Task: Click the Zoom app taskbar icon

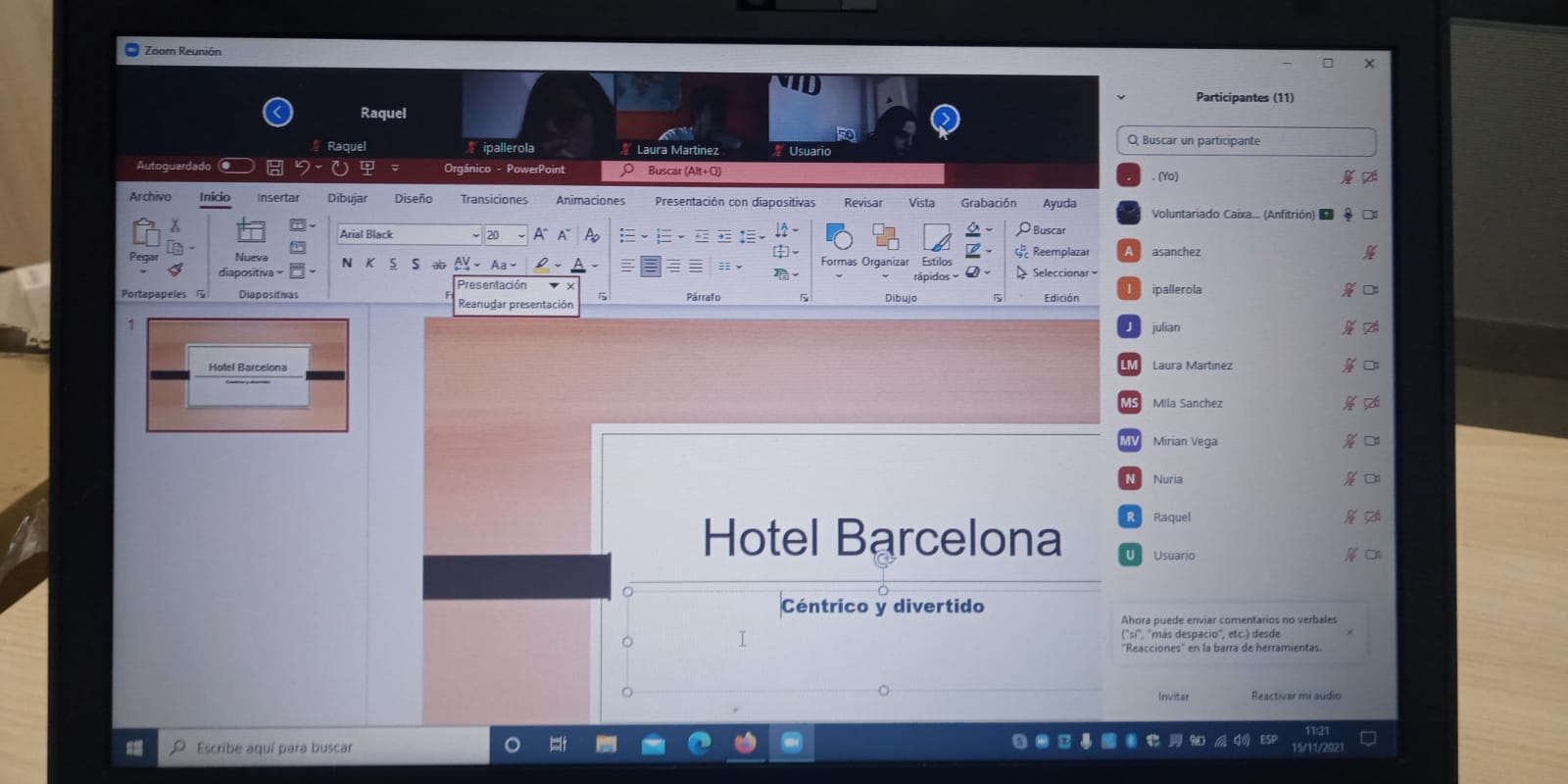Action: coord(792,744)
